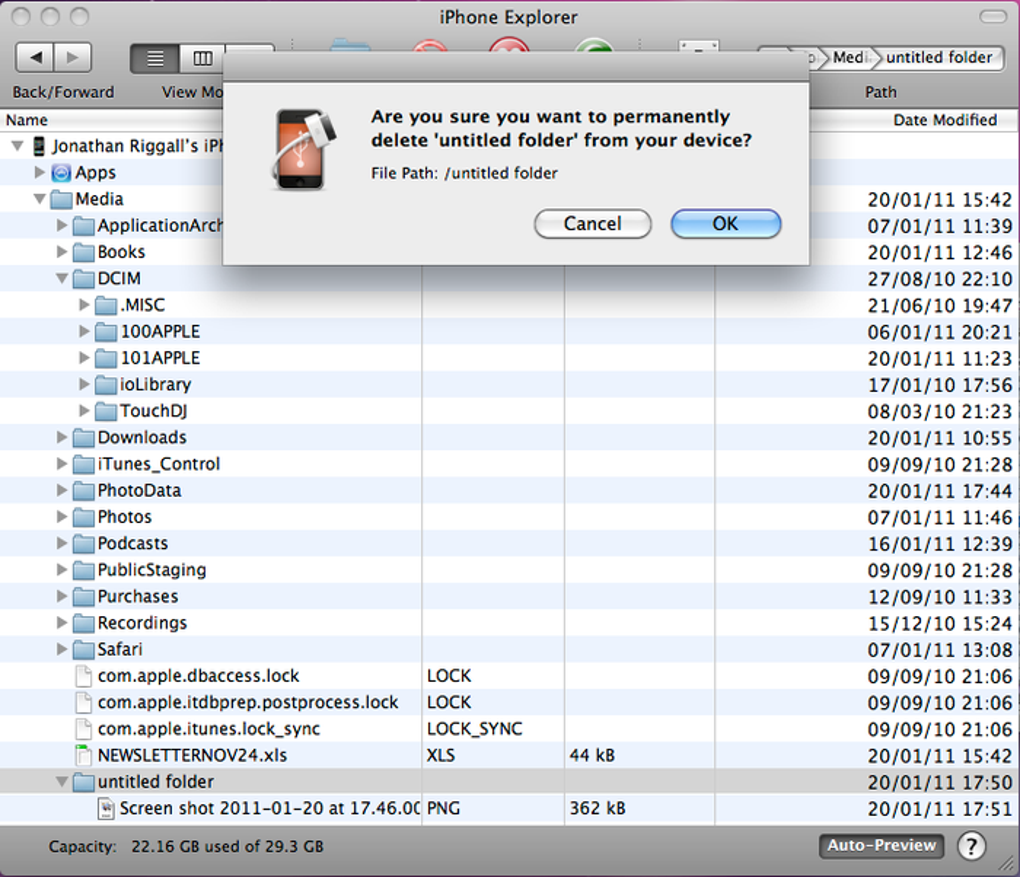Switch to list view mode

155,59
